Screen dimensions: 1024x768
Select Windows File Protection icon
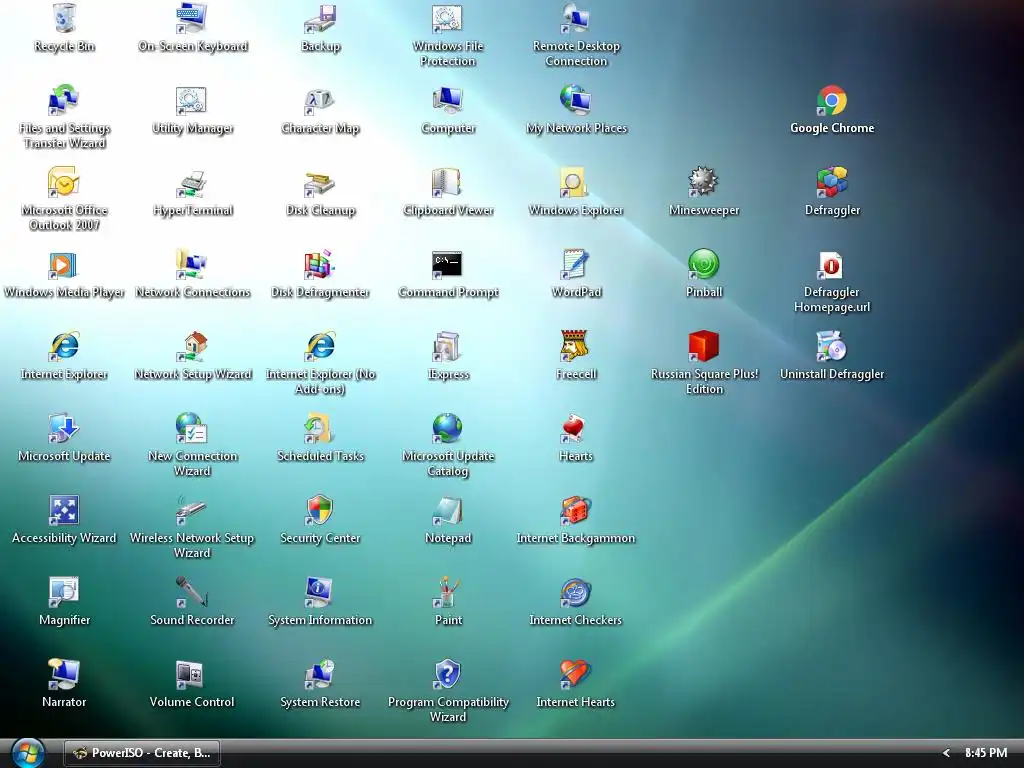point(448,18)
